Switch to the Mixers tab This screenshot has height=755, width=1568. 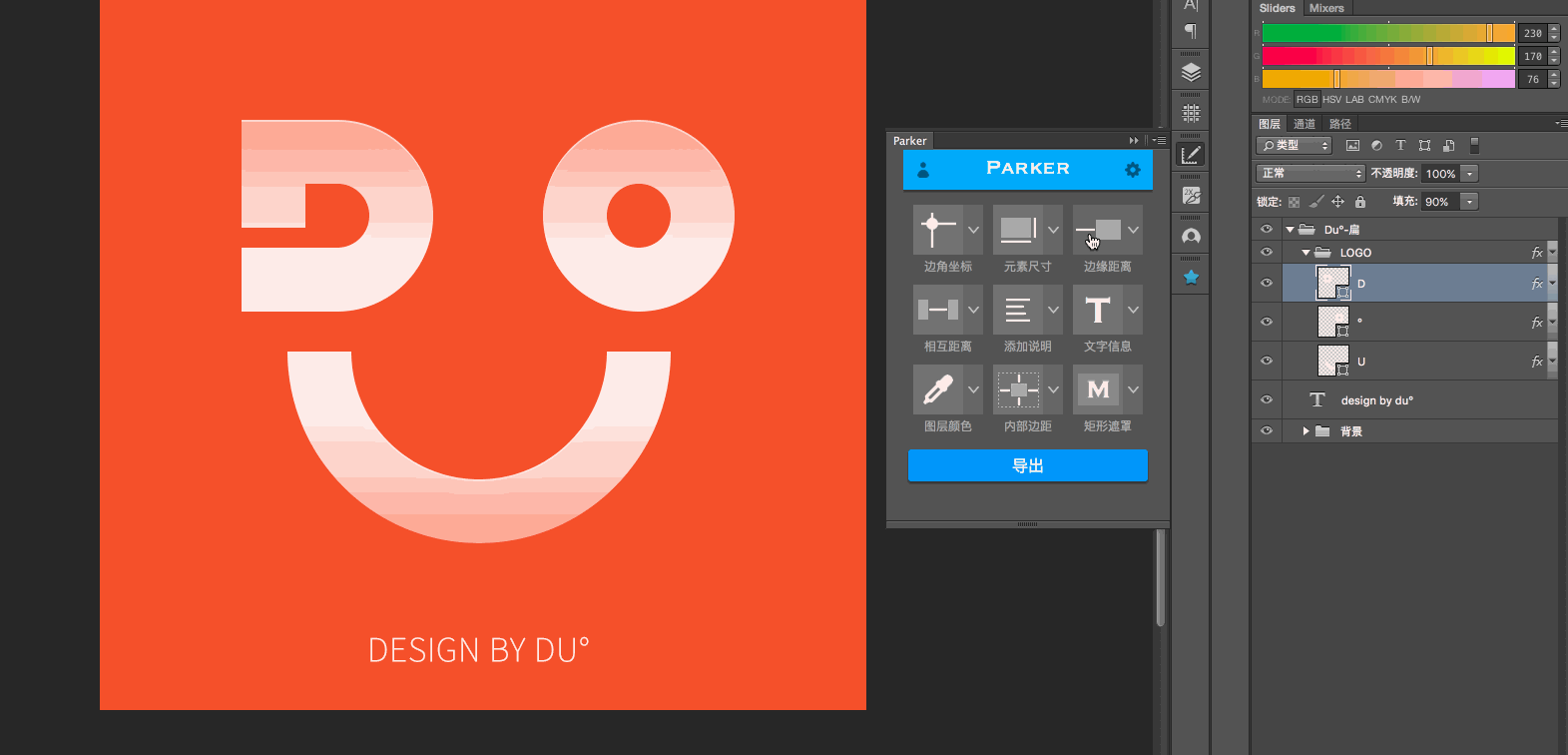1326,8
